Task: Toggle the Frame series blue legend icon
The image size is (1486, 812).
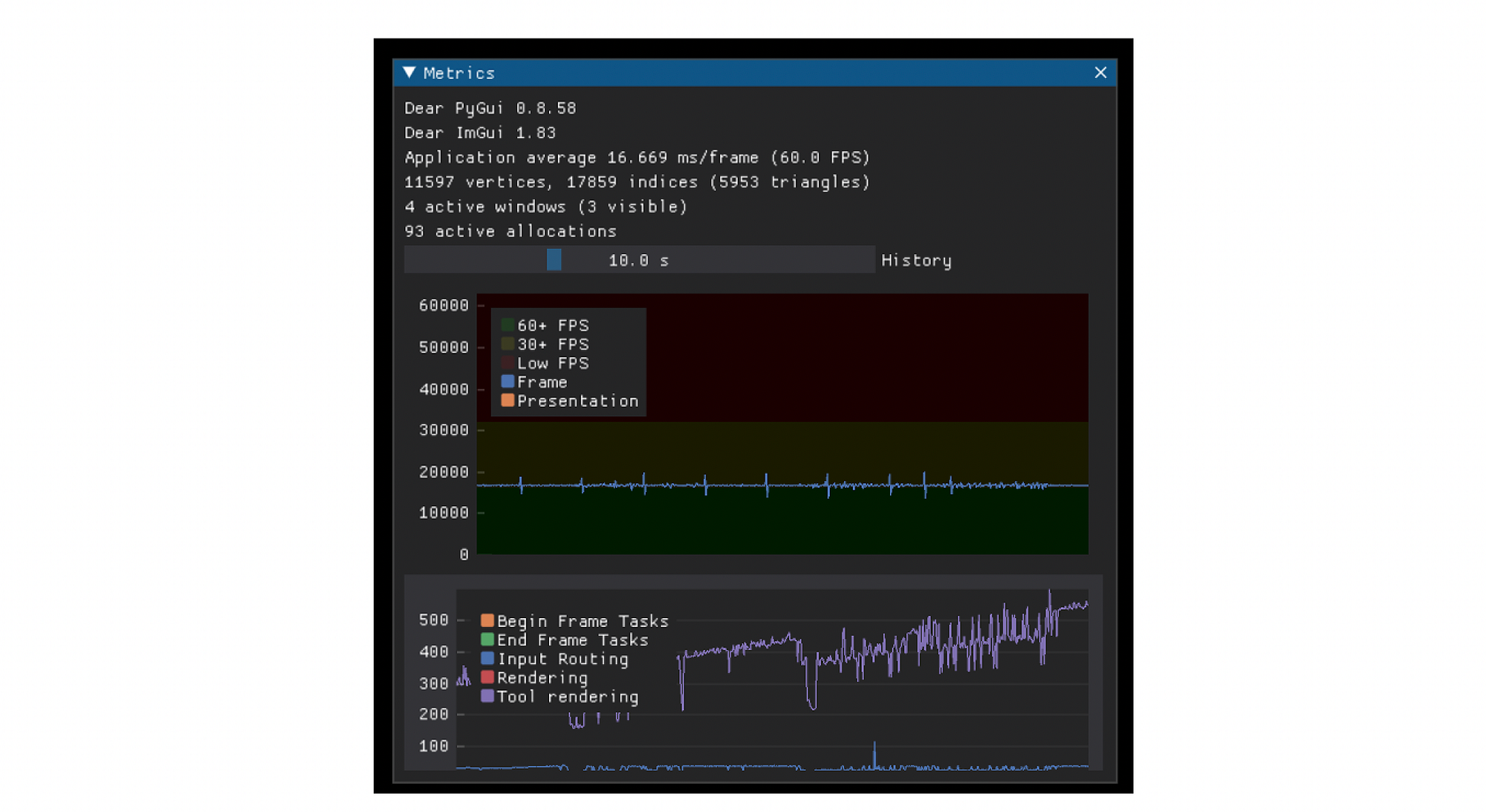Action: pyautogui.click(x=508, y=382)
